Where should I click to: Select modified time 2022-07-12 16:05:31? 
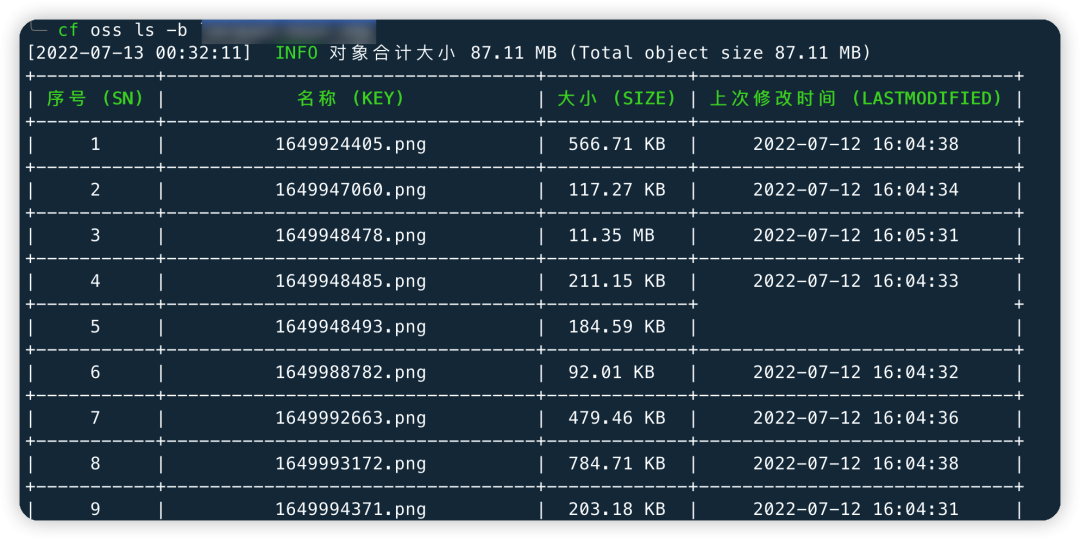coord(855,236)
